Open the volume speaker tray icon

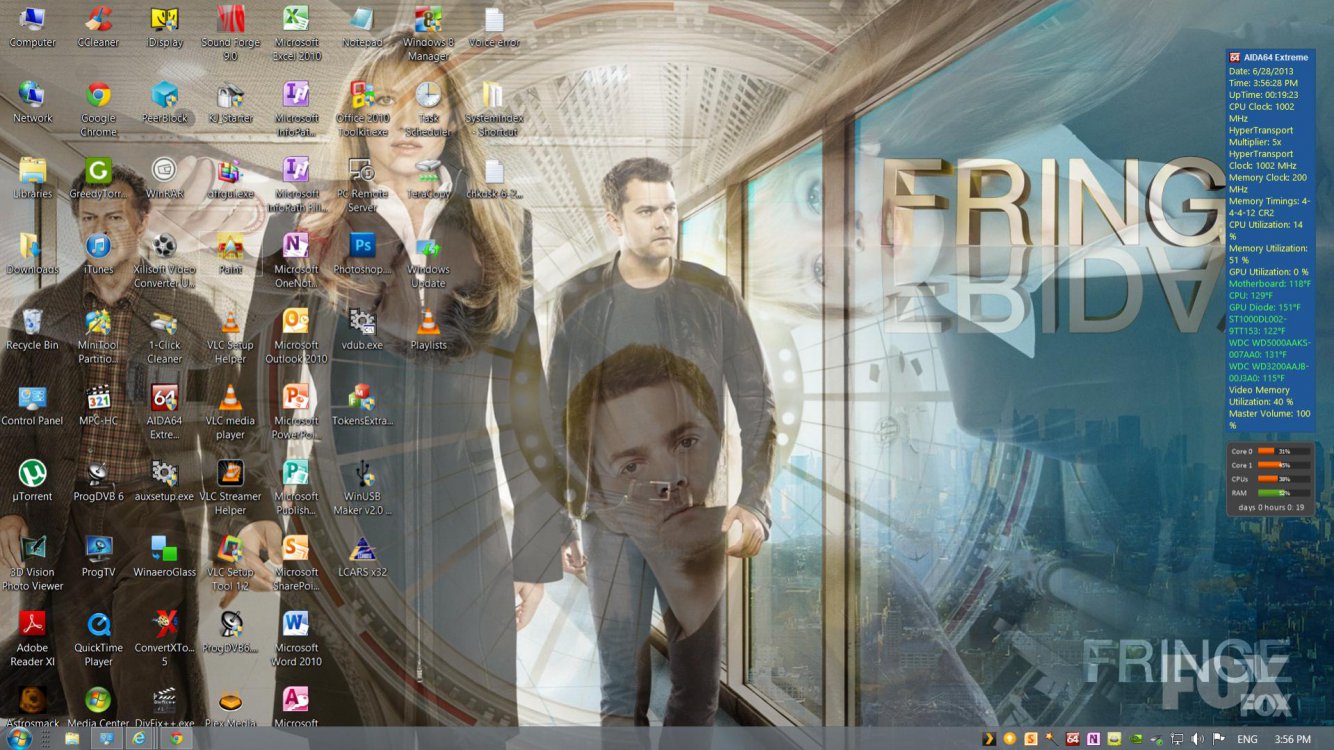tap(1198, 739)
